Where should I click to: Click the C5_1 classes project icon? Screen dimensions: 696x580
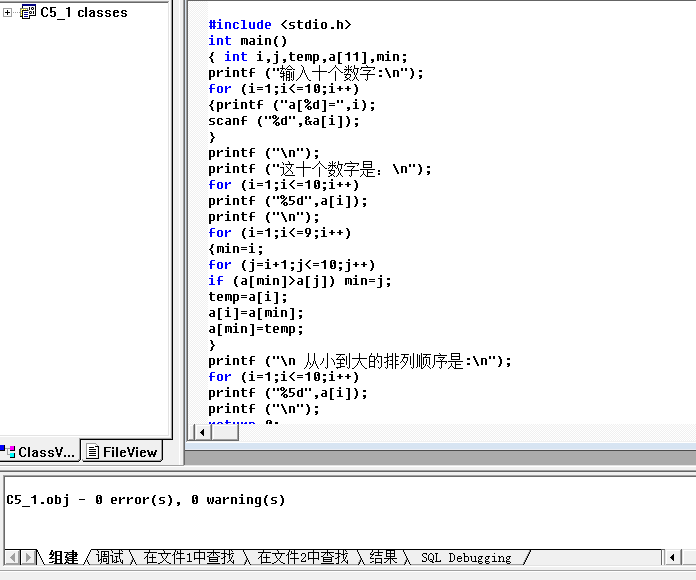tap(27, 13)
